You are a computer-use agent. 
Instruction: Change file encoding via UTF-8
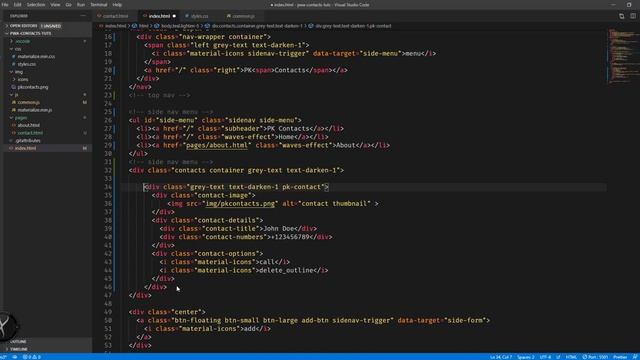(545, 357)
